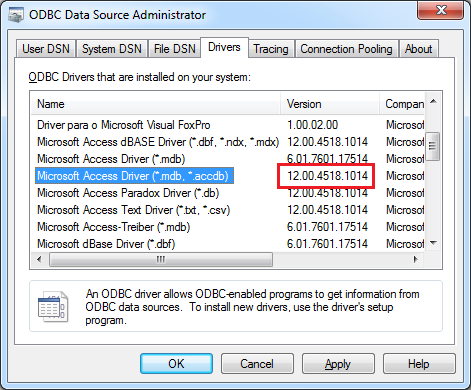Click version 6.01.7601.17514 of Access-Treiber
This screenshot has width=471, height=390.
pyautogui.click(x=327, y=227)
